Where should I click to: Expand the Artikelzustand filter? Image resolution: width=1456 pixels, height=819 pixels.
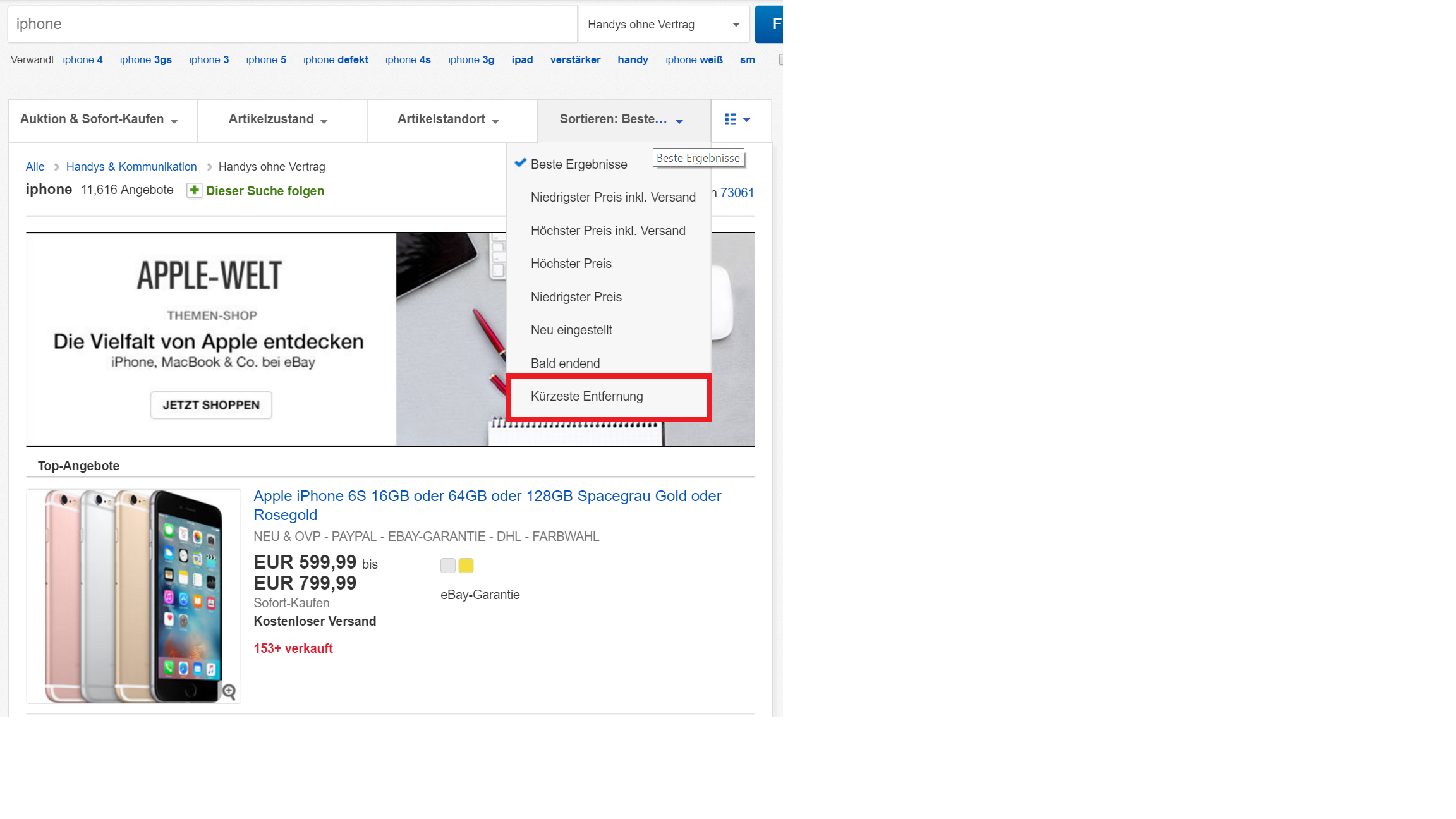point(278,119)
